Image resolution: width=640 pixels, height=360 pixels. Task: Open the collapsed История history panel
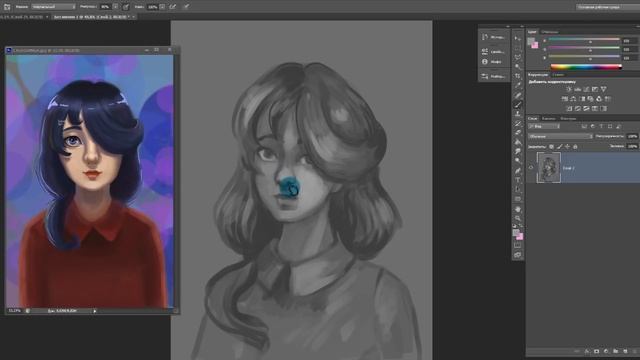pyautogui.click(x=494, y=37)
